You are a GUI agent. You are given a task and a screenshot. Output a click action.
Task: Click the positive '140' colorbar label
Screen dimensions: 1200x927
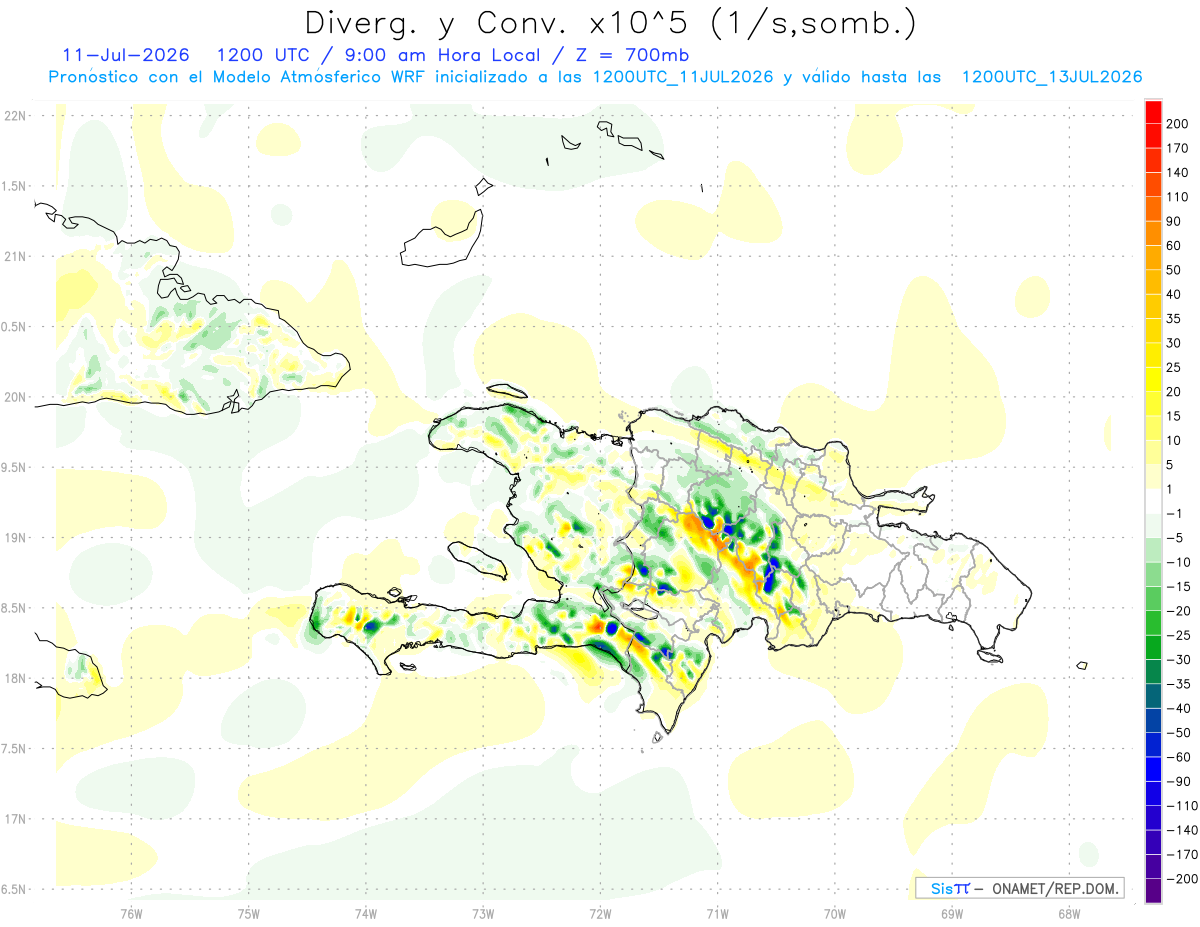(1177, 172)
